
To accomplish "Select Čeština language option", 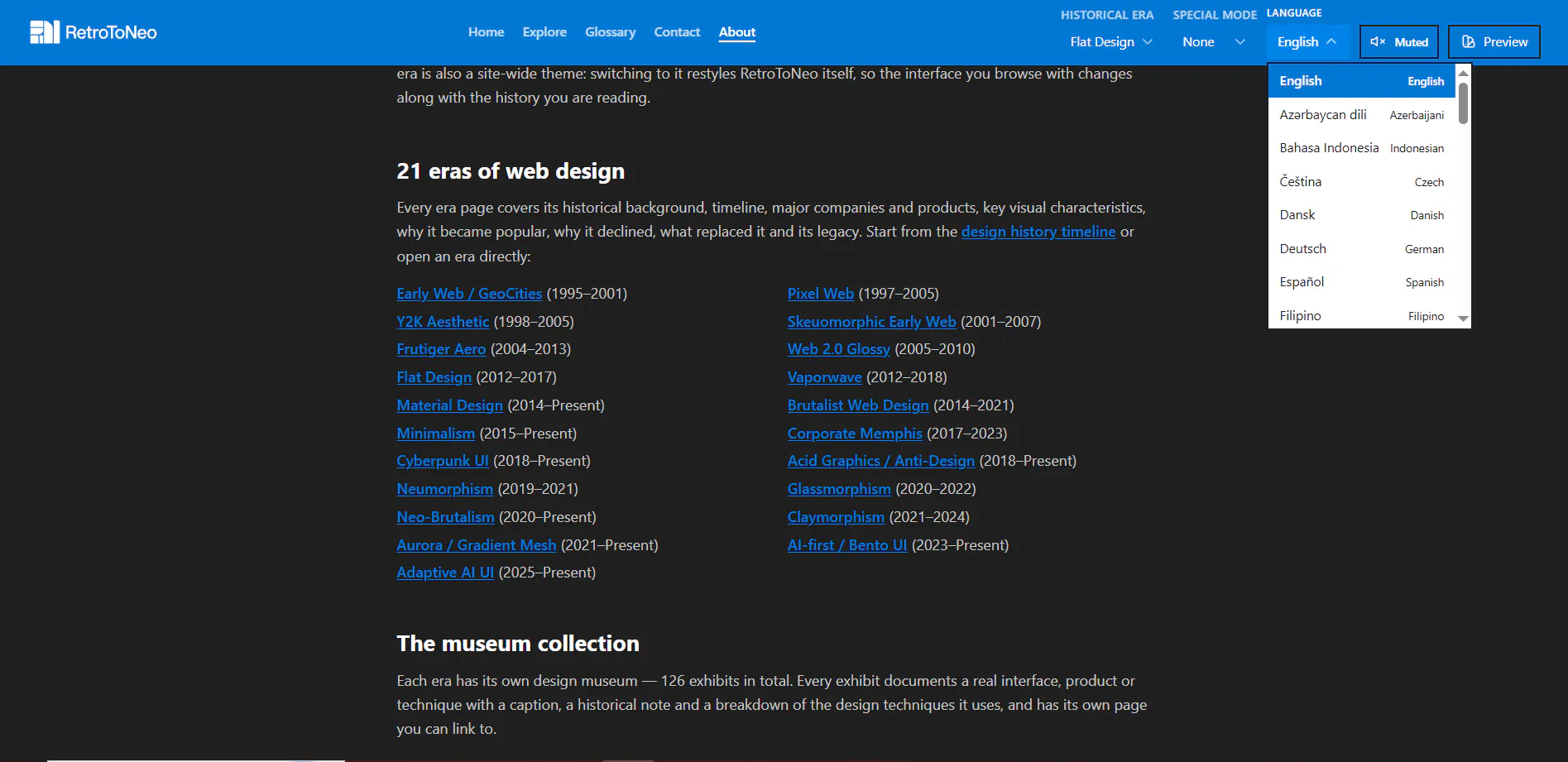I will (1362, 182).
